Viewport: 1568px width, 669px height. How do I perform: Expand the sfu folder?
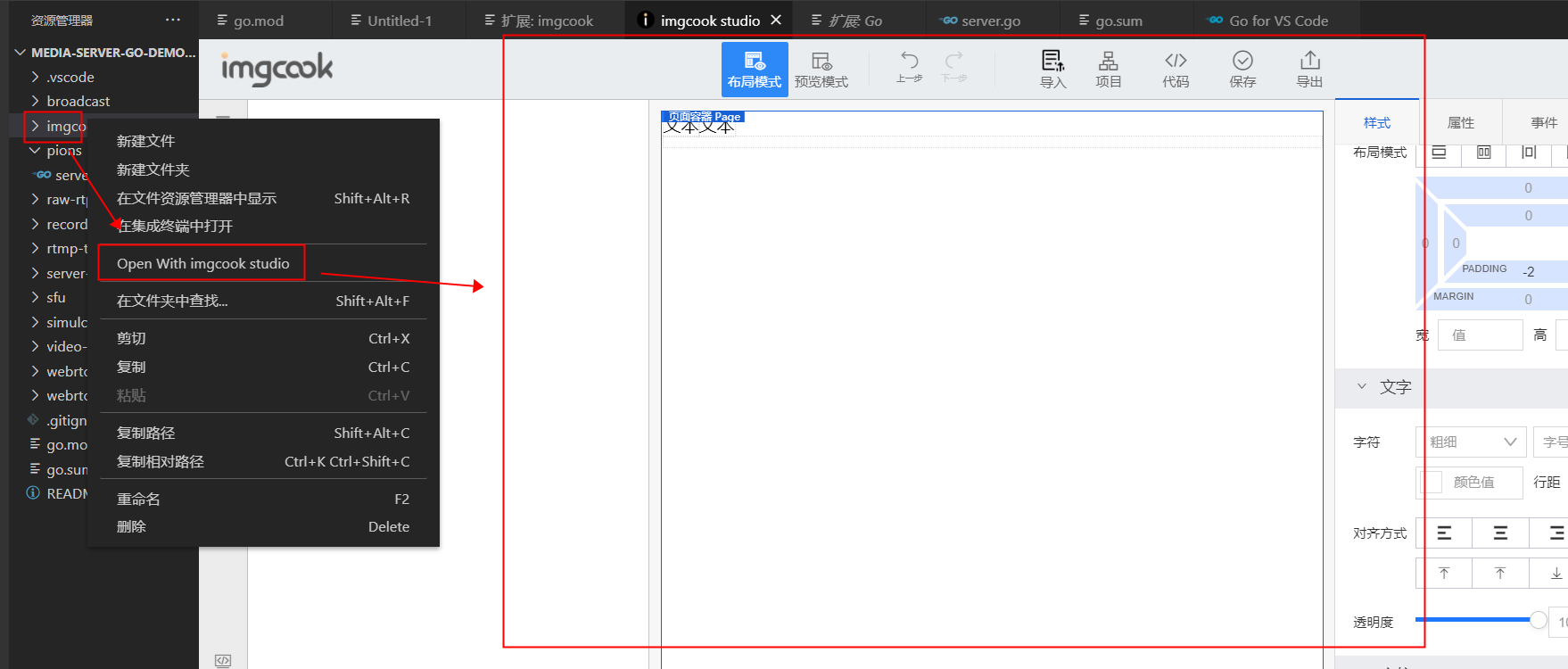(x=49, y=297)
